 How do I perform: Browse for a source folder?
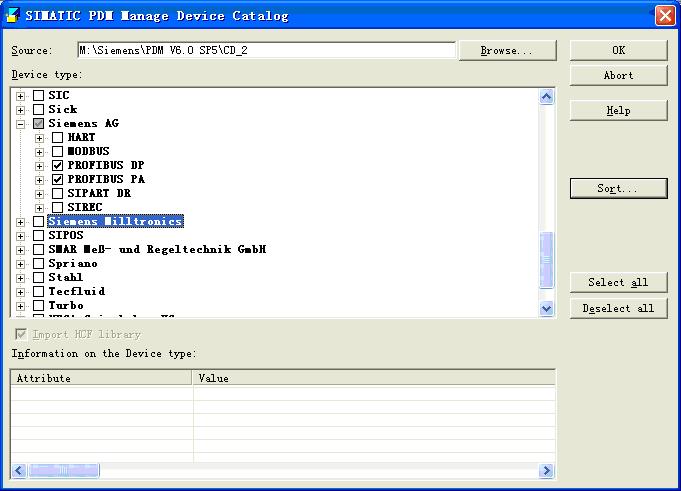click(x=507, y=50)
